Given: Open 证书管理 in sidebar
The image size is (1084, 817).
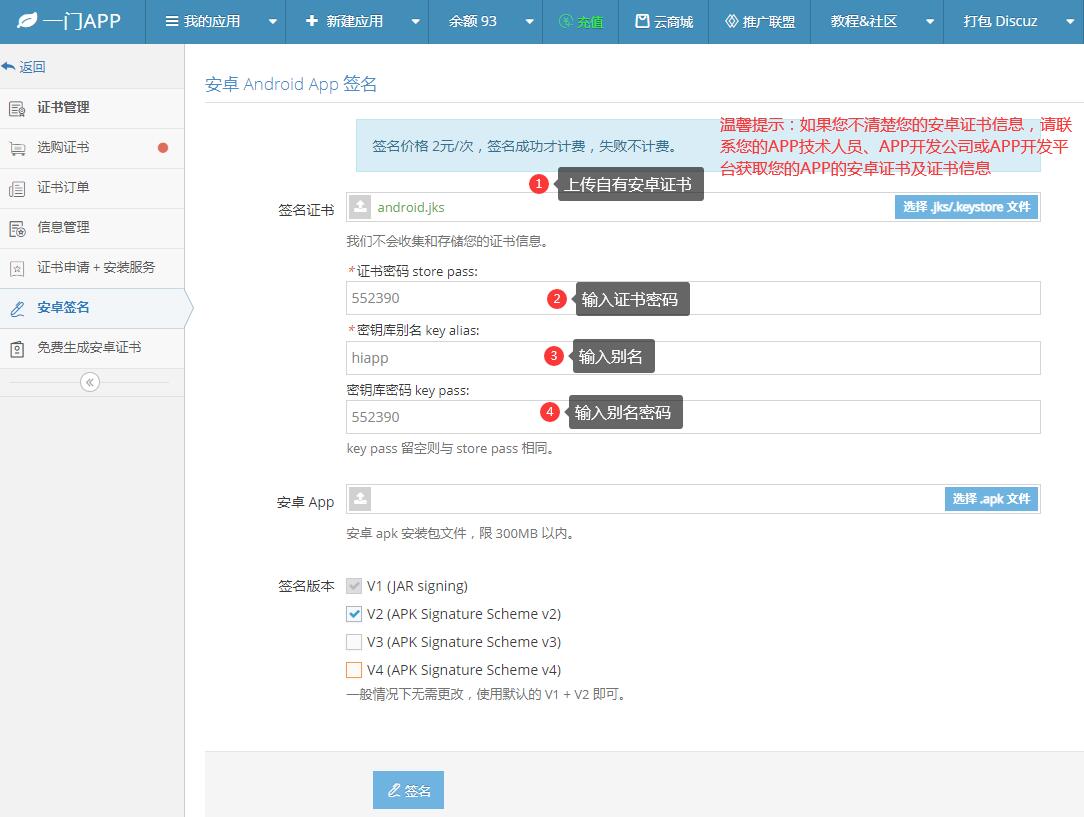Looking at the screenshot, I should tap(92, 108).
